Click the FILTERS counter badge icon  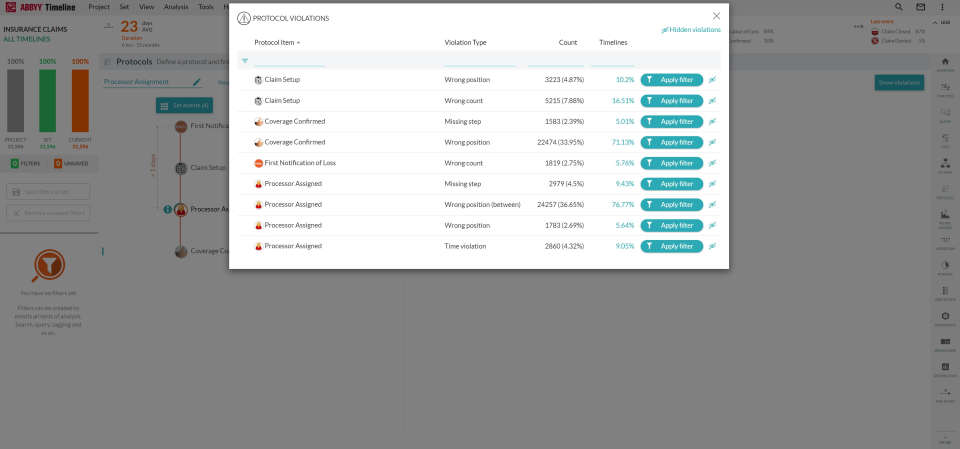coord(14,162)
